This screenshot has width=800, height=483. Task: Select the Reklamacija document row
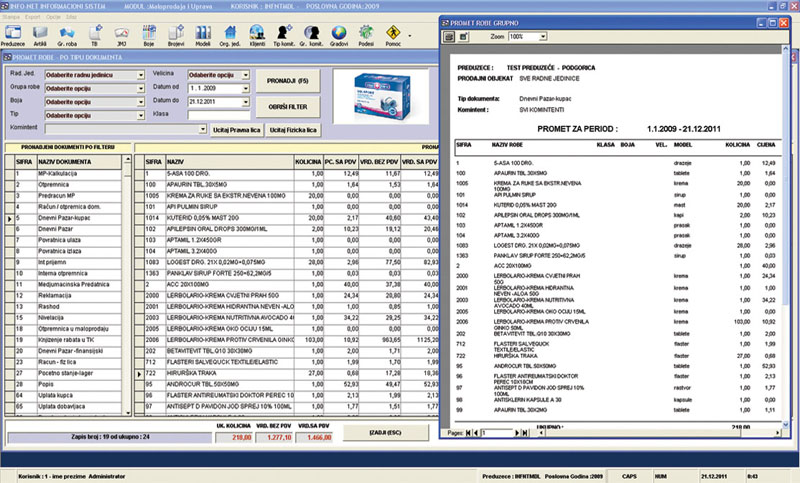pyautogui.click(x=68, y=295)
